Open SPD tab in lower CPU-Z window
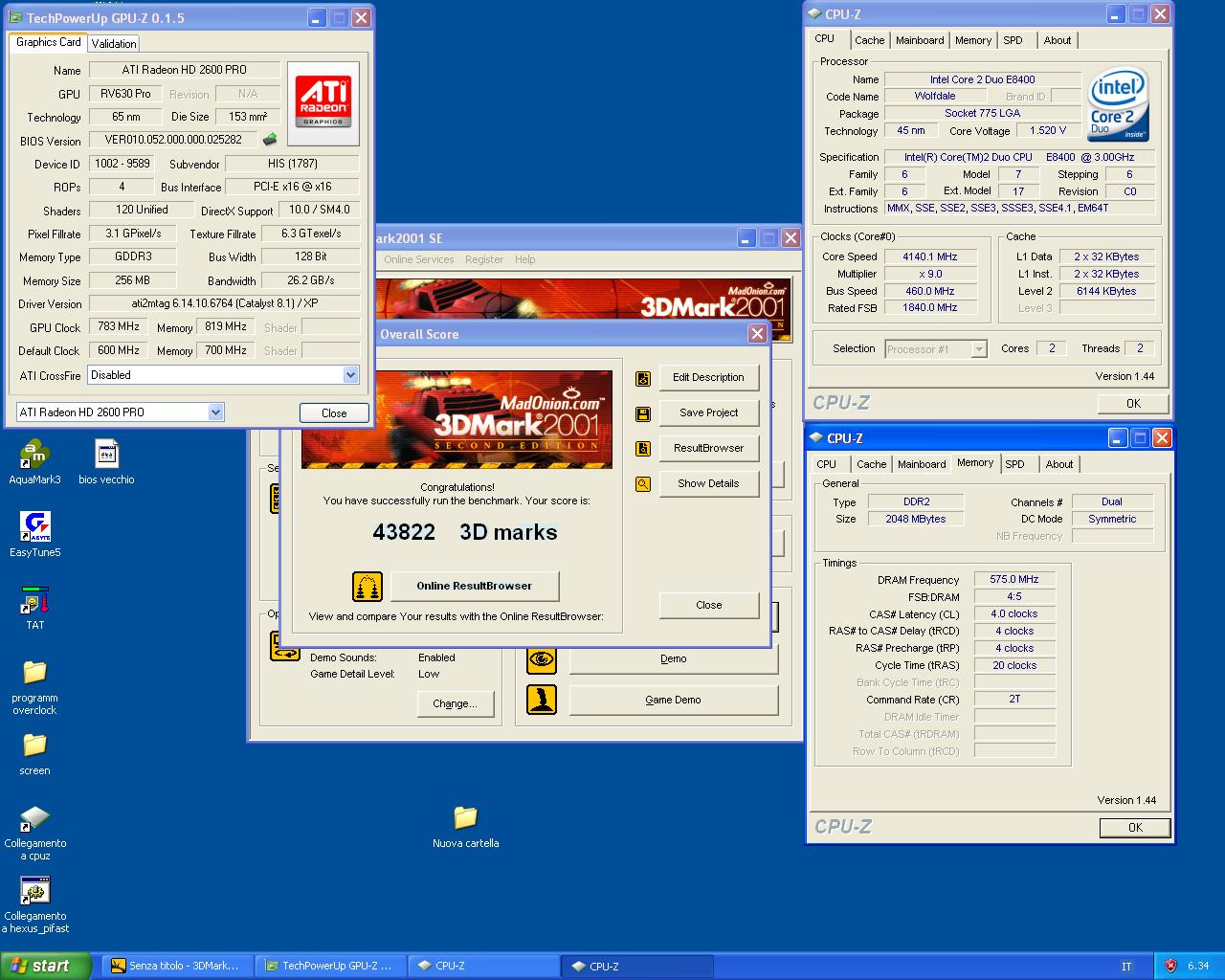Image resolution: width=1225 pixels, height=980 pixels. pos(1015,464)
